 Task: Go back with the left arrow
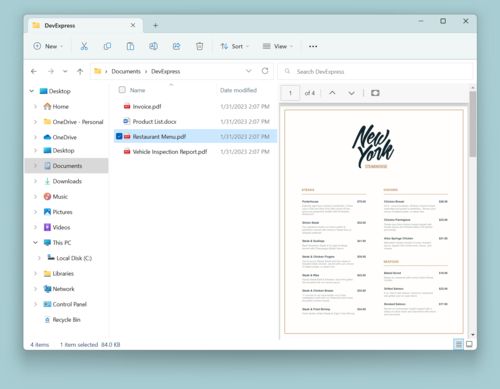pos(34,71)
